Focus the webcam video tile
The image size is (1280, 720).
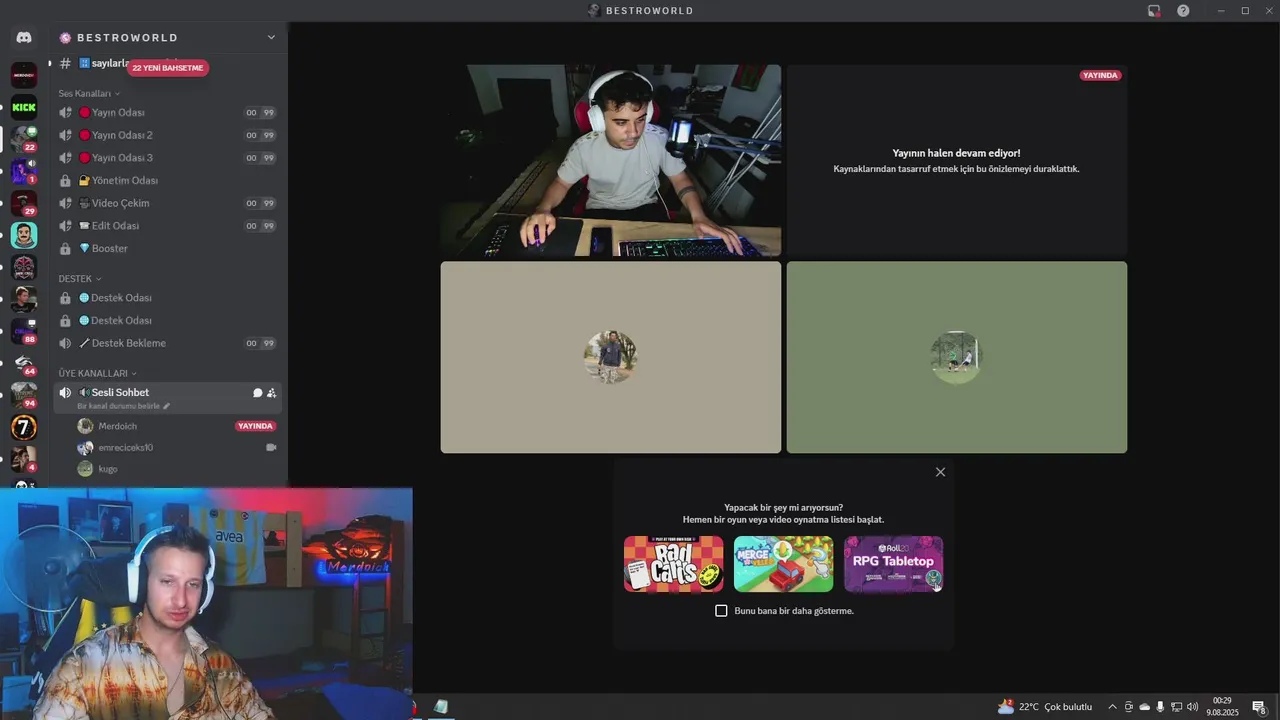click(611, 161)
